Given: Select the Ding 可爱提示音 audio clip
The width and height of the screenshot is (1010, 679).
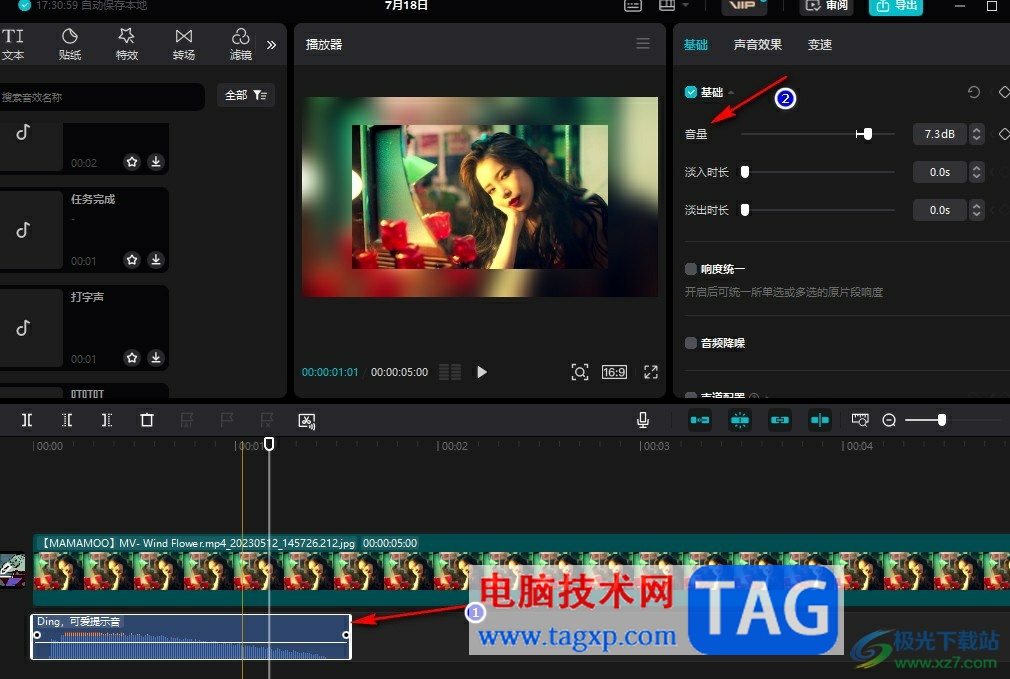Looking at the screenshot, I should coord(191,637).
